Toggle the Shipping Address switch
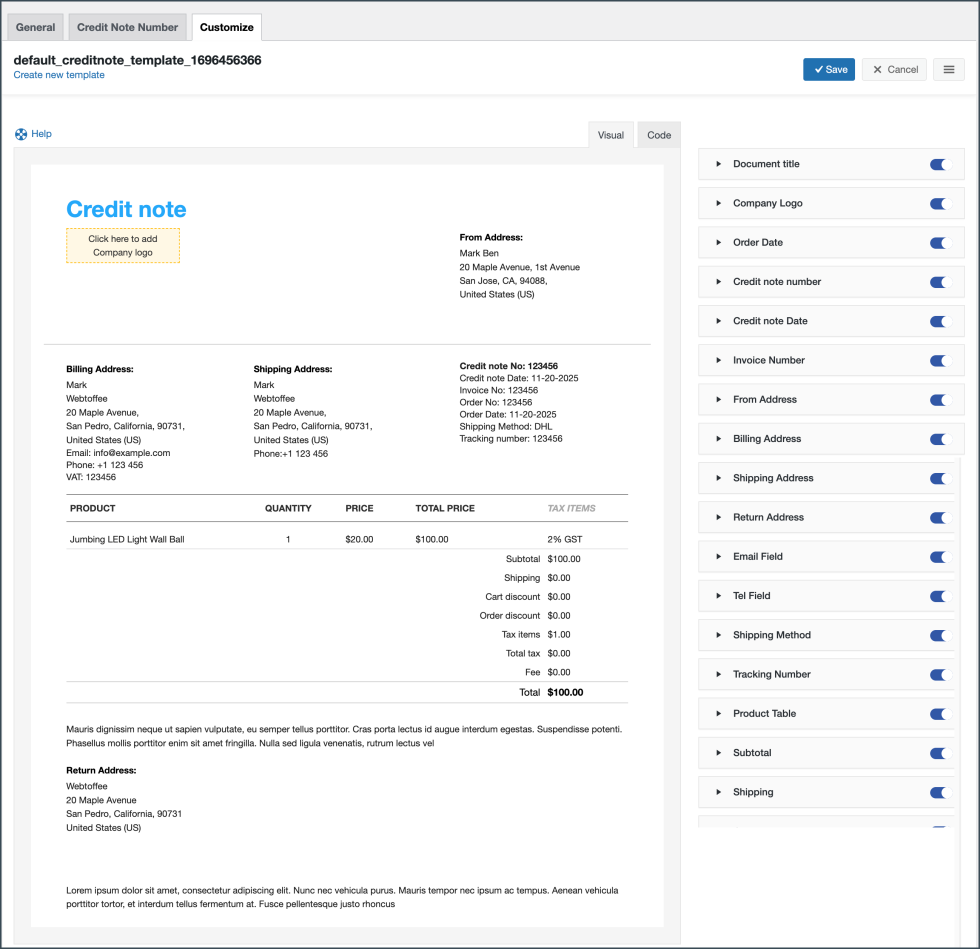Viewport: 980px width, 949px height. pyautogui.click(x=941, y=479)
